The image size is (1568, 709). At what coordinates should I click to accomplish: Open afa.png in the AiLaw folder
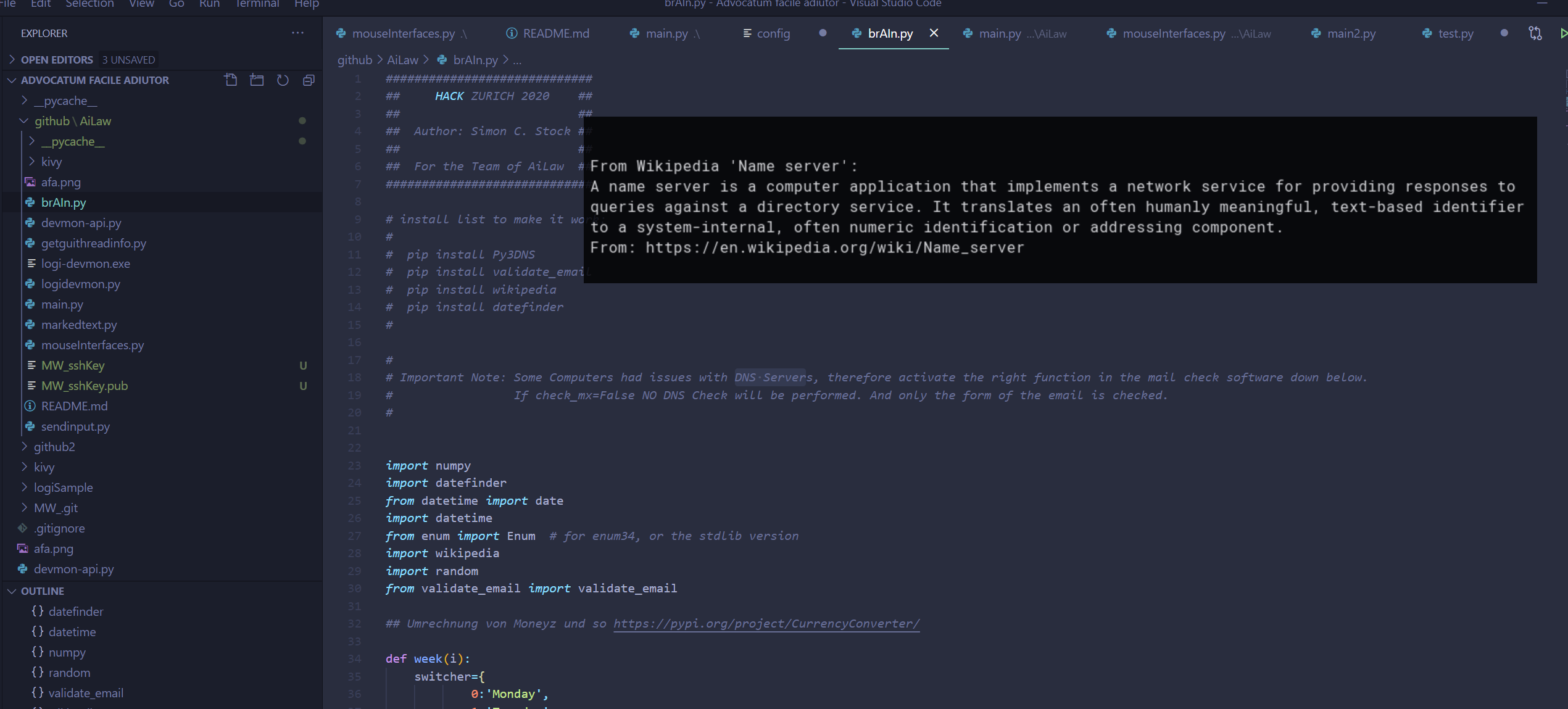point(60,182)
